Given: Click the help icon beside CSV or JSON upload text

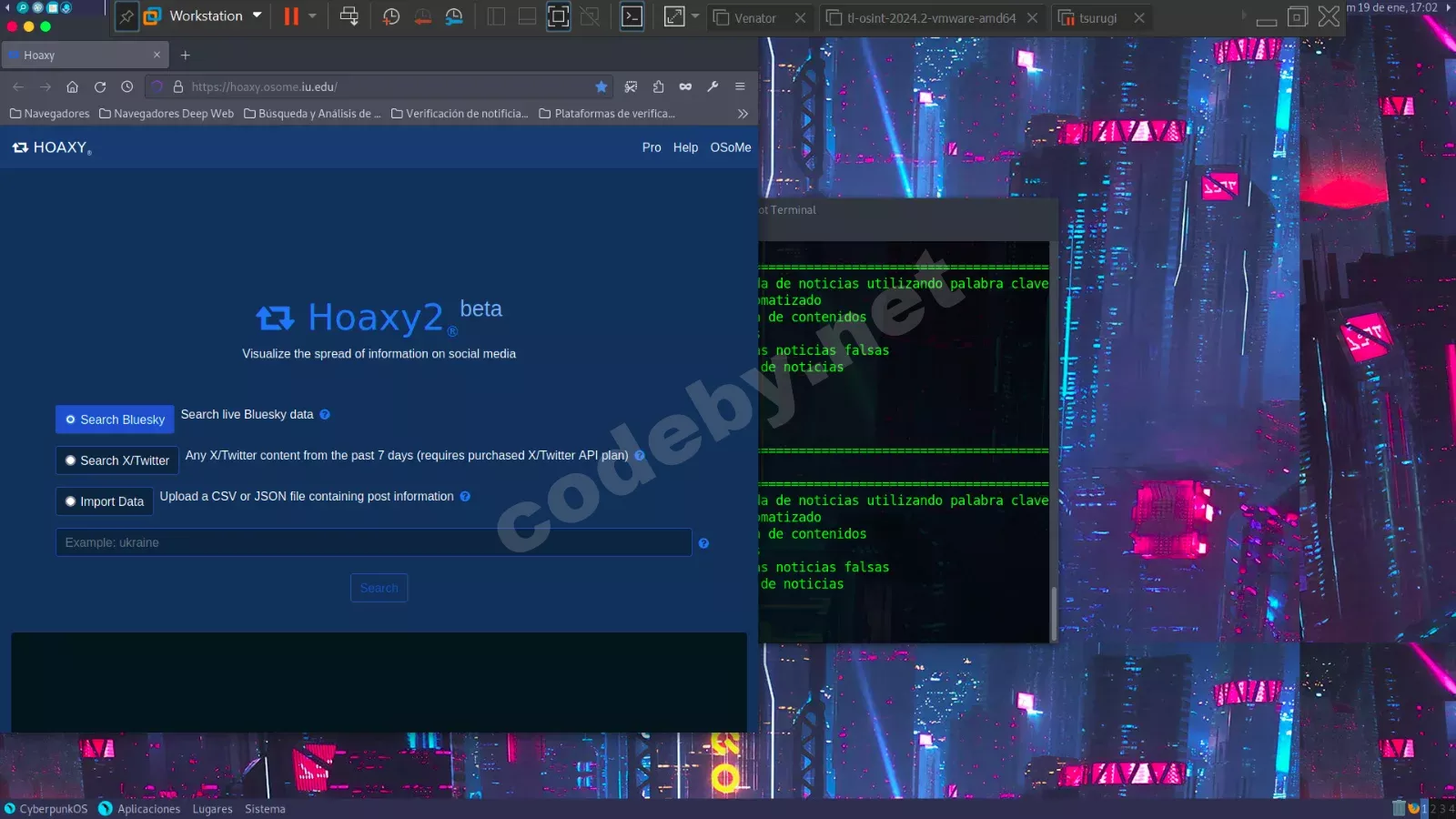Looking at the screenshot, I should click(465, 497).
